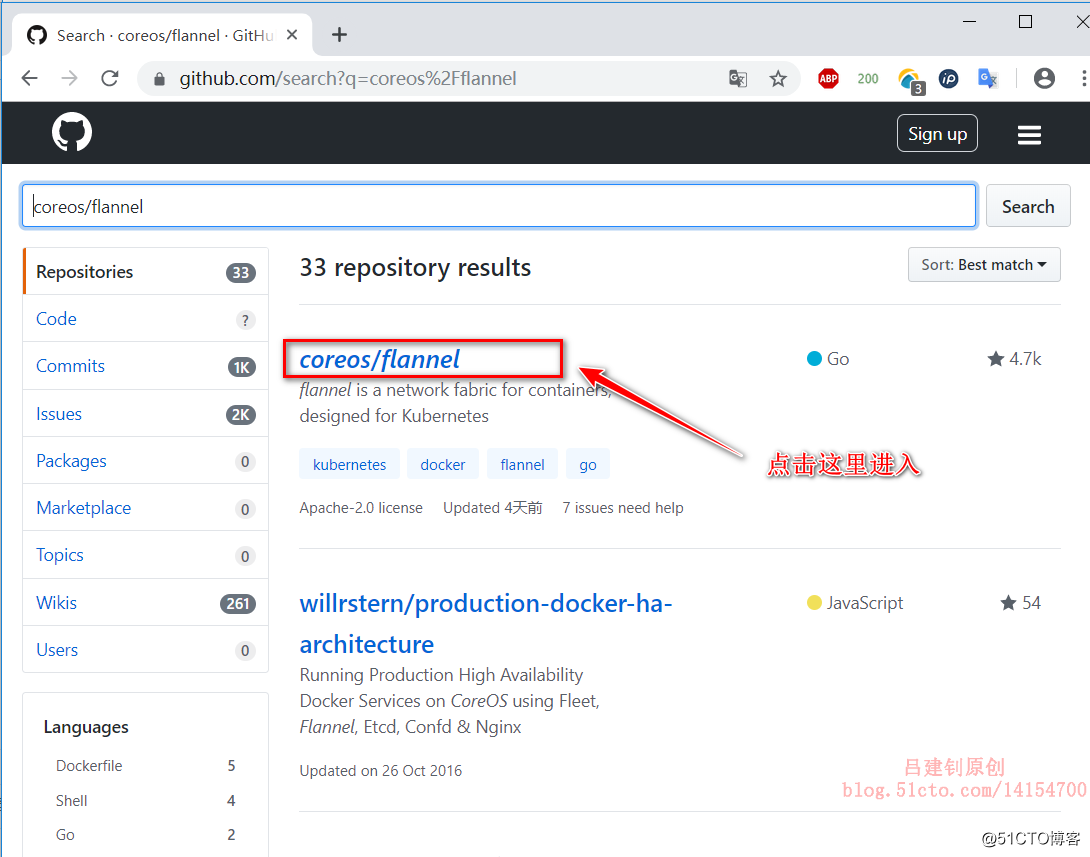Image resolution: width=1090 pixels, height=857 pixels.
Task: Select the GitHub search browser tab
Action: (162, 35)
